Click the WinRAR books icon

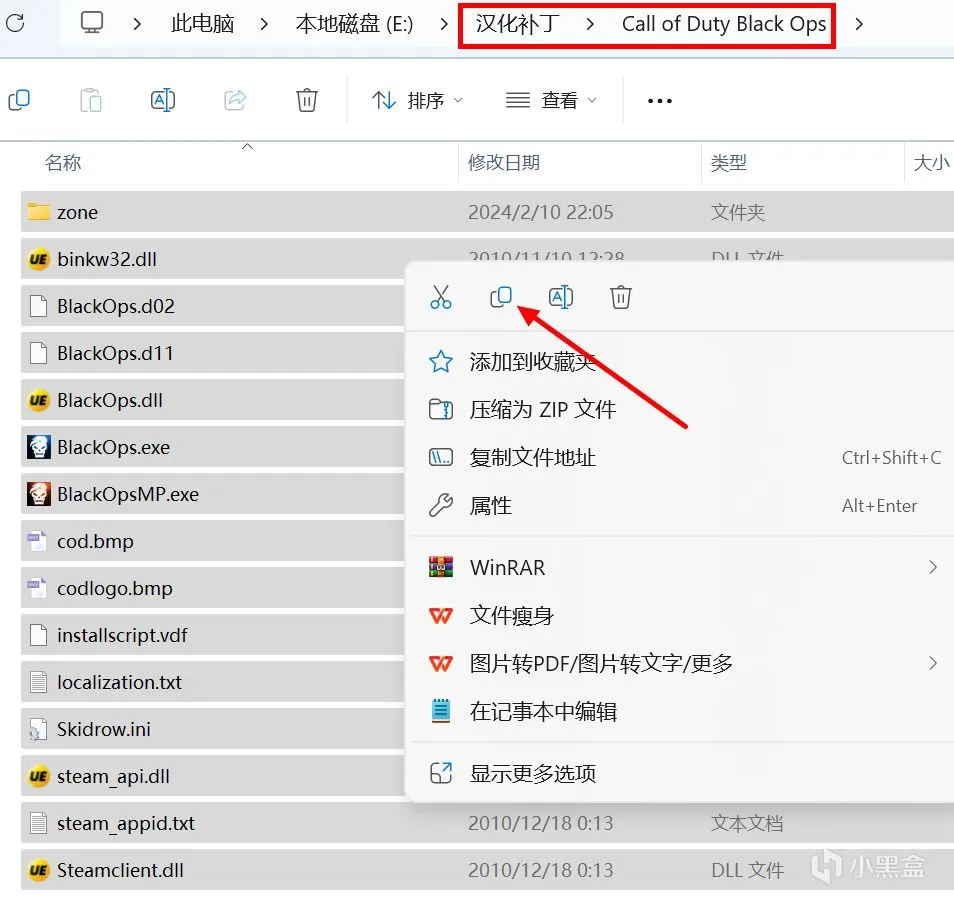(x=440, y=566)
